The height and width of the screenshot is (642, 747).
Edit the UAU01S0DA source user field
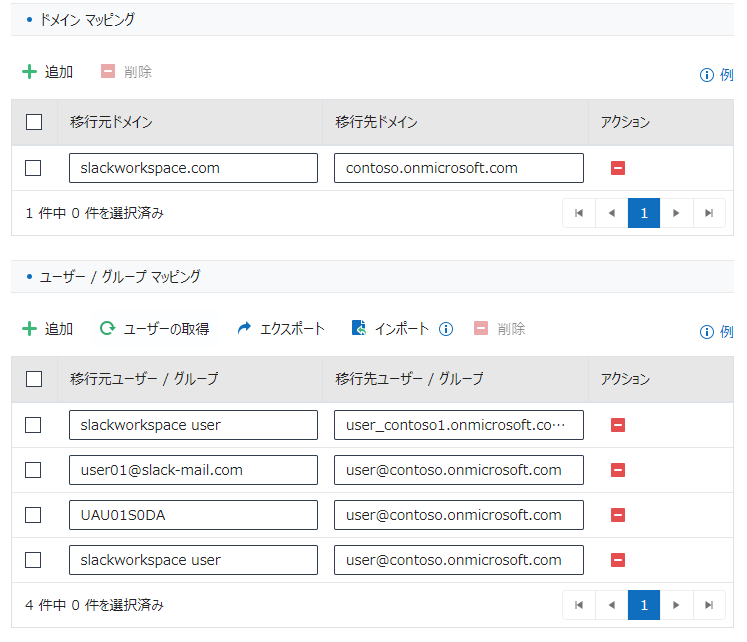click(x=193, y=515)
